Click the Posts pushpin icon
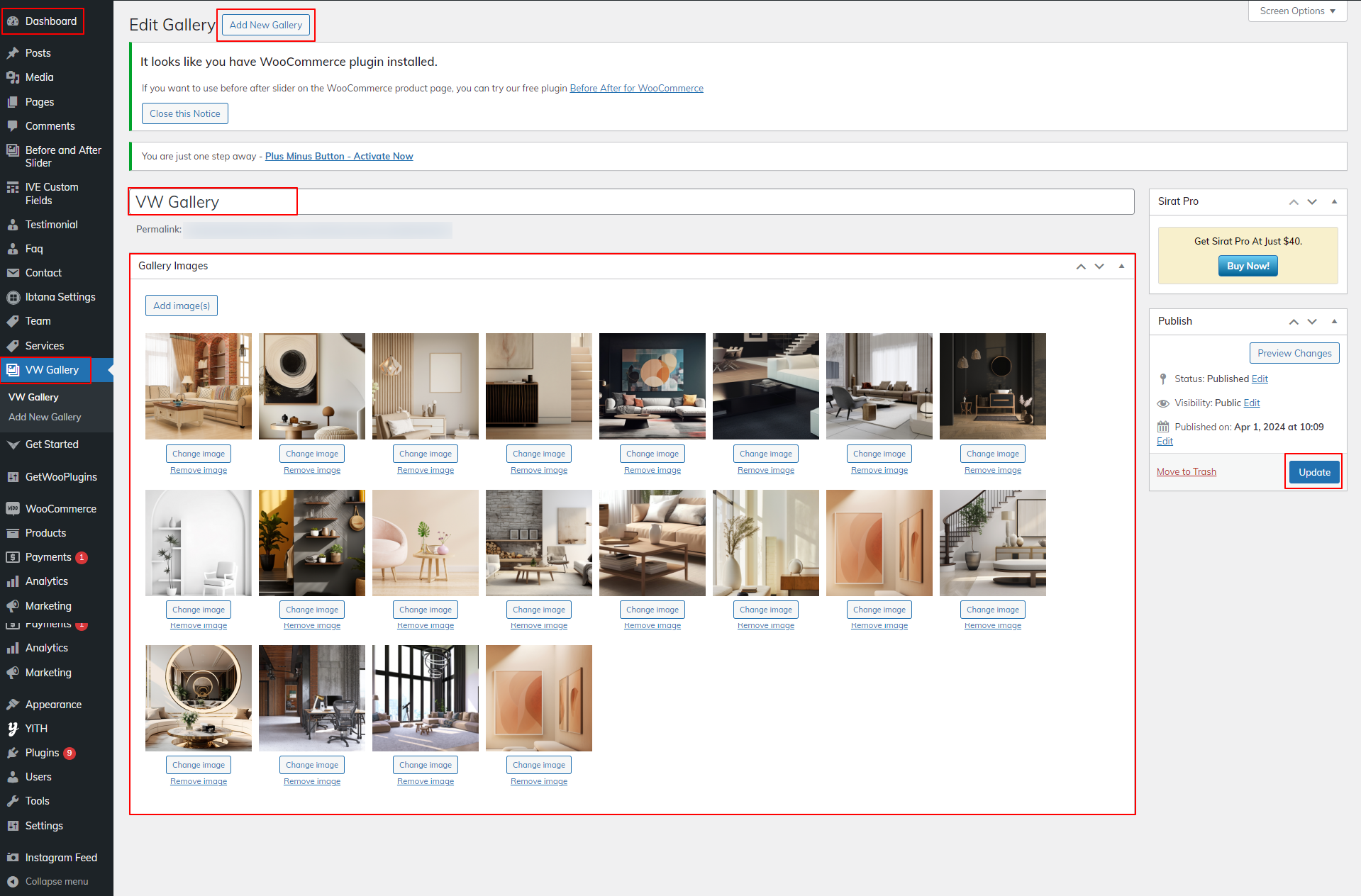 [x=13, y=53]
